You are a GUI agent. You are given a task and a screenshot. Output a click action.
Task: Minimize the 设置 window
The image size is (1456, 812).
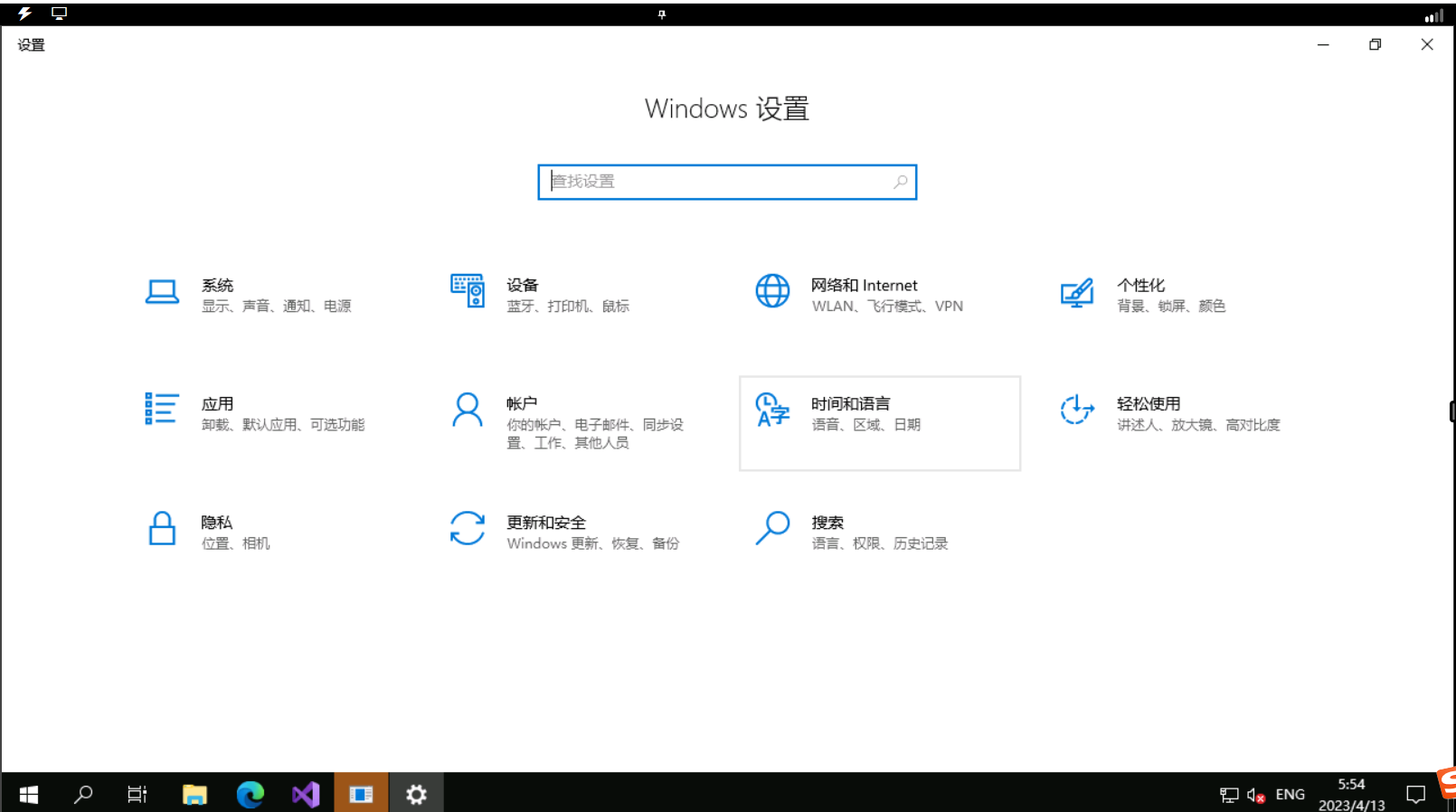point(1323,44)
